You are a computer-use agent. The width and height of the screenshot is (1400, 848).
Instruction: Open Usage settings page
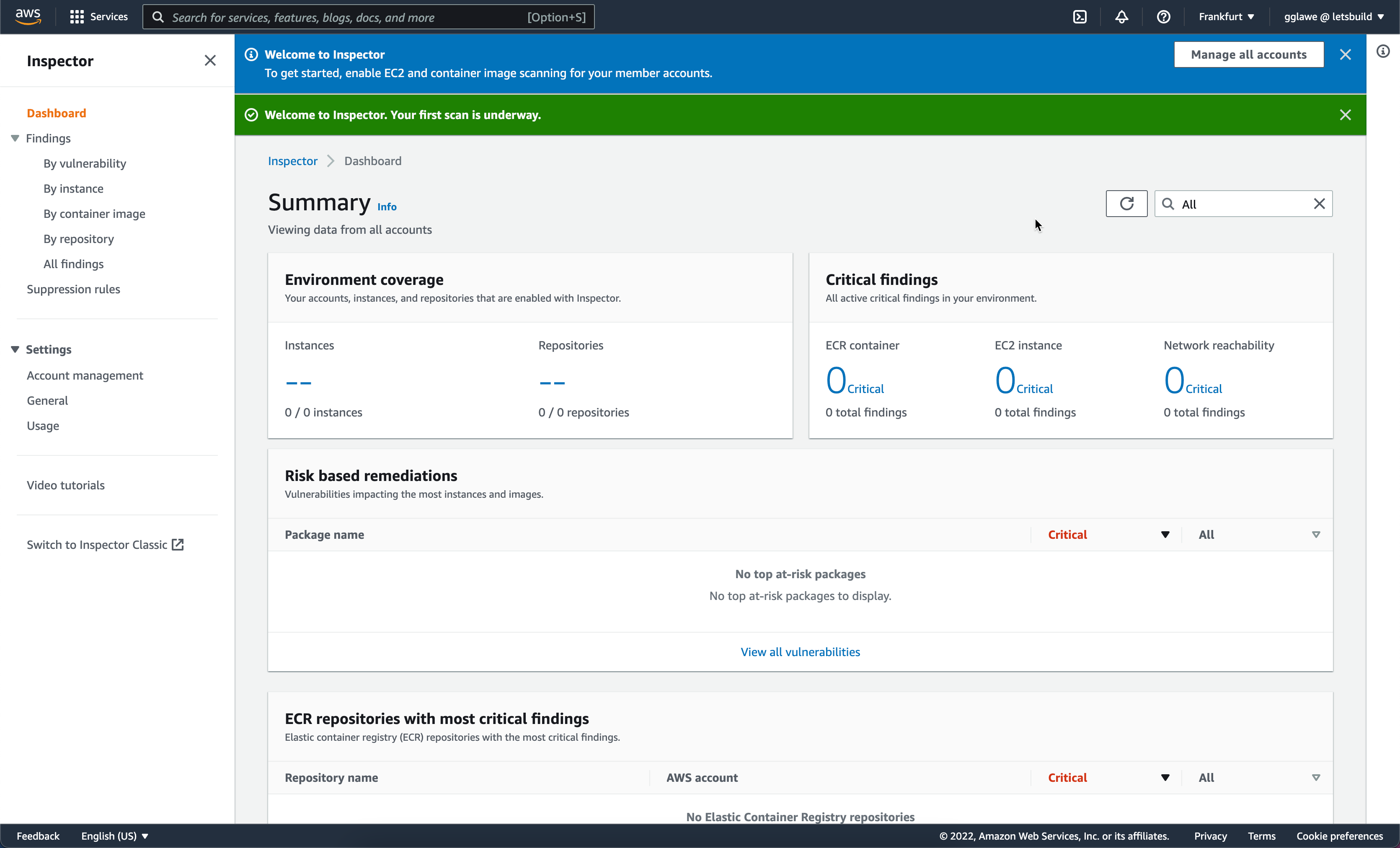43,426
